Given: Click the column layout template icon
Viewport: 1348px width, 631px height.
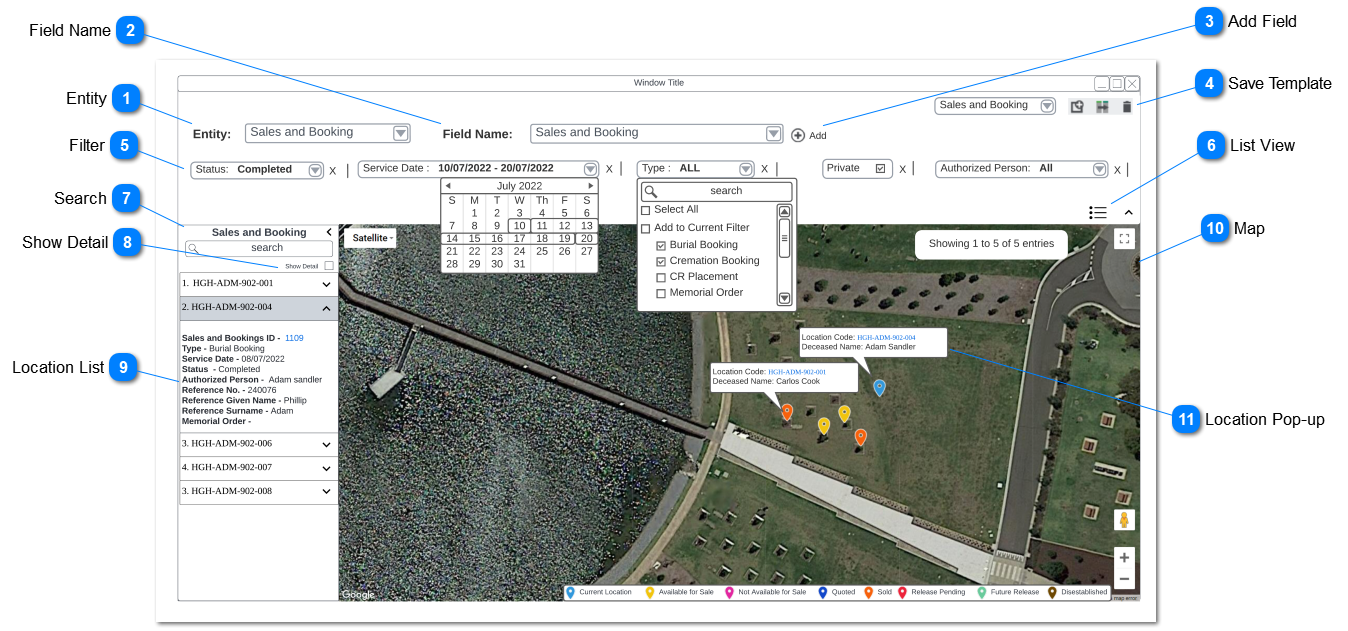Looking at the screenshot, I should click(1102, 107).
